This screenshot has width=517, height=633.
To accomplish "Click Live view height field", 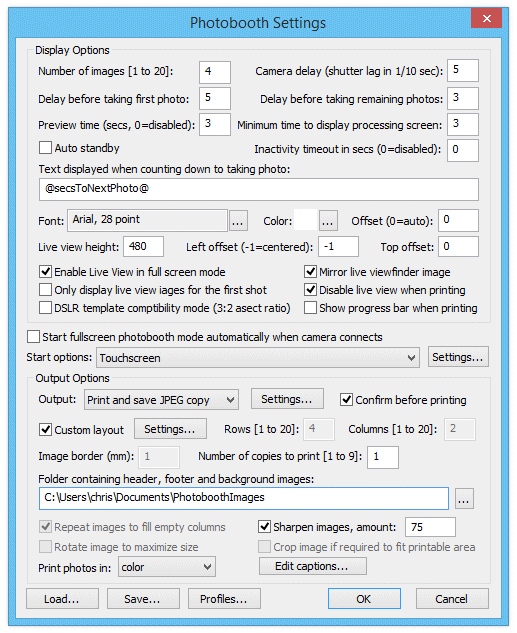I will click(x=144, y=247).
